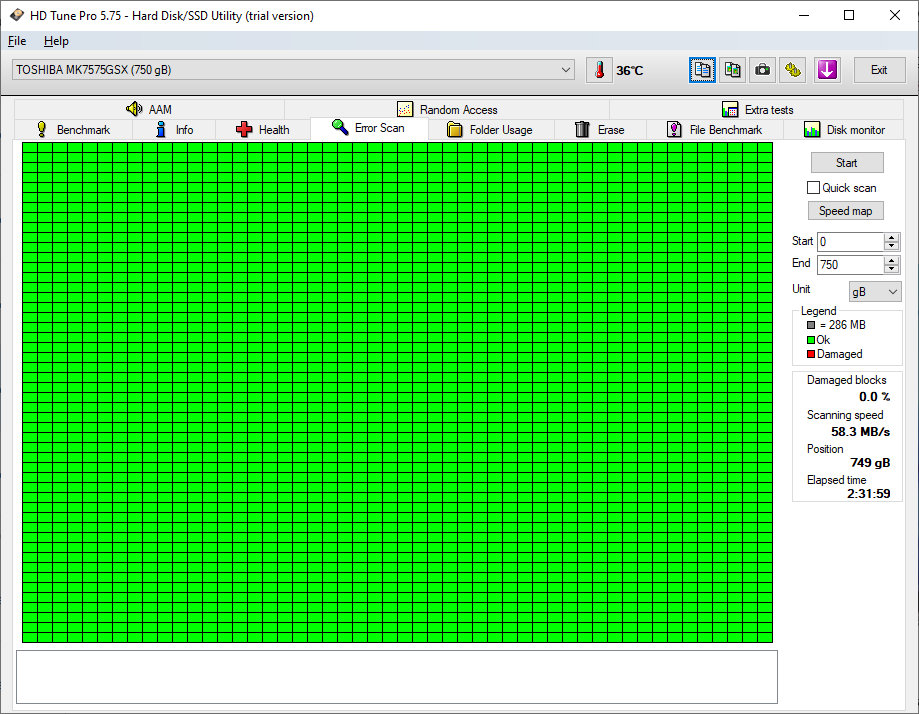Screen dimensions: 919x714
Task: Switch to the Benchmark tab
Action: (x=73, y=130)
